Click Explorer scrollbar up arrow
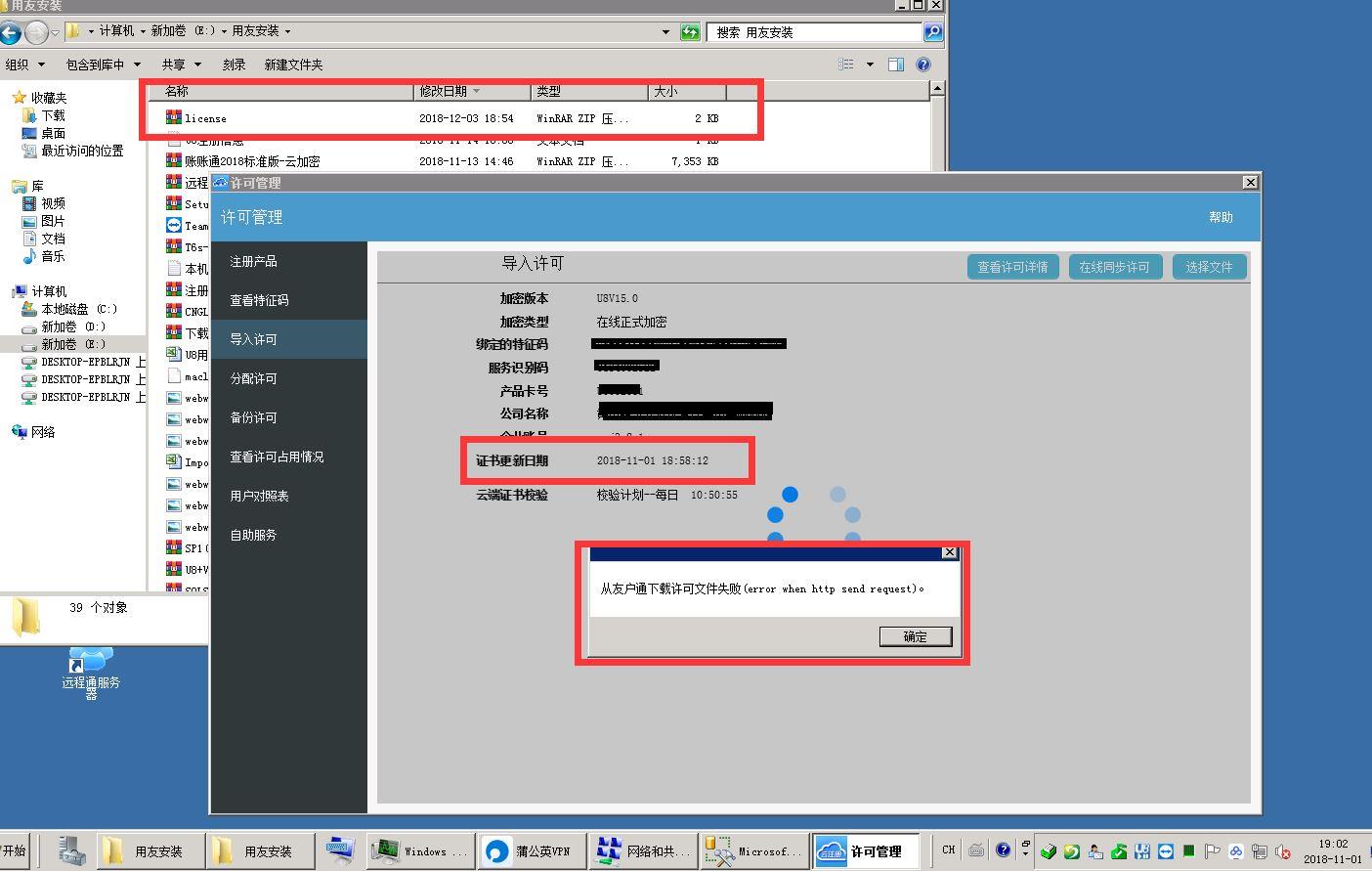Screen dimensions: 1372x871 click(937, 89)
